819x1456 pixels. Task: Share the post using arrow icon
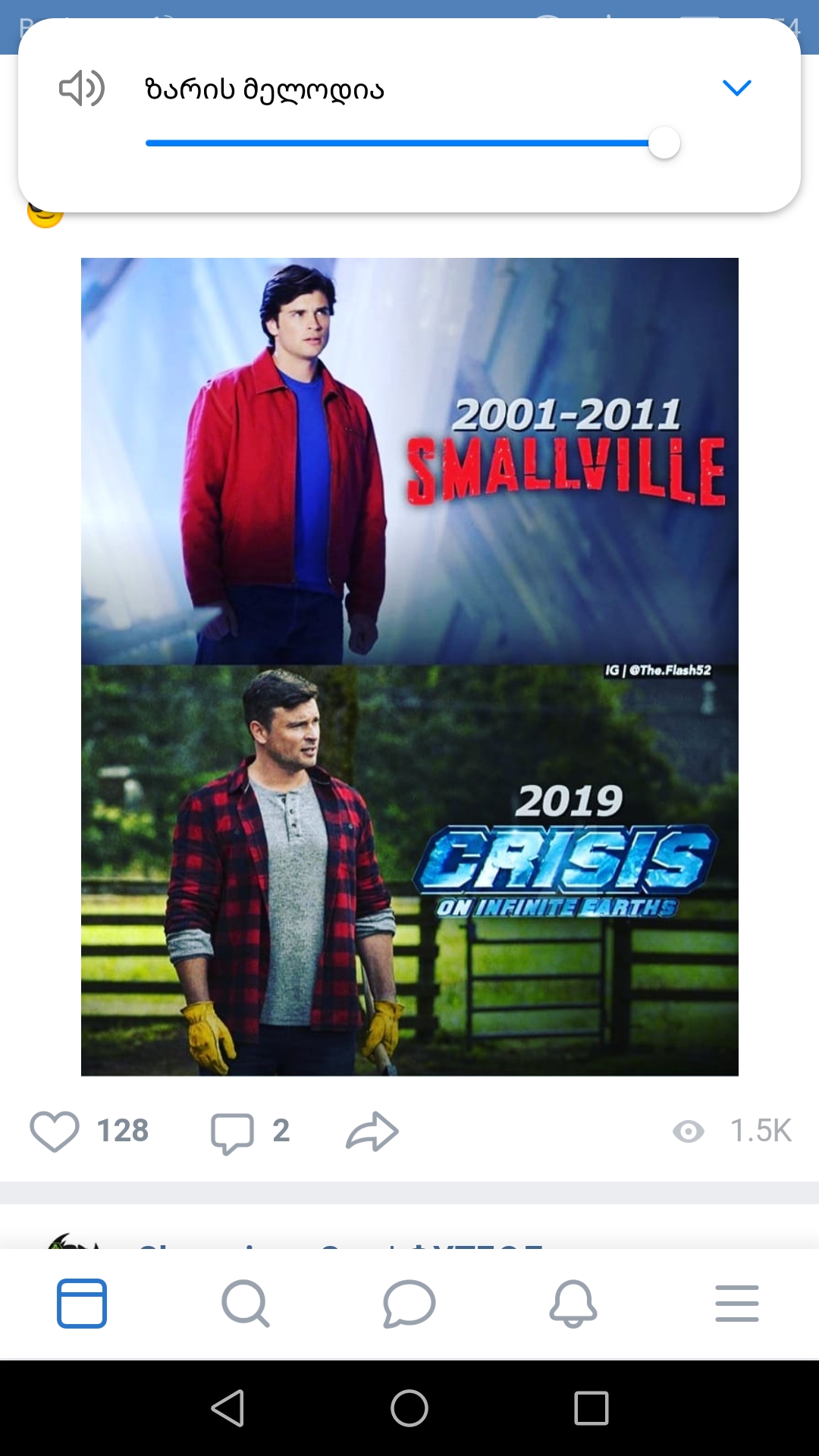[372, 1131]
